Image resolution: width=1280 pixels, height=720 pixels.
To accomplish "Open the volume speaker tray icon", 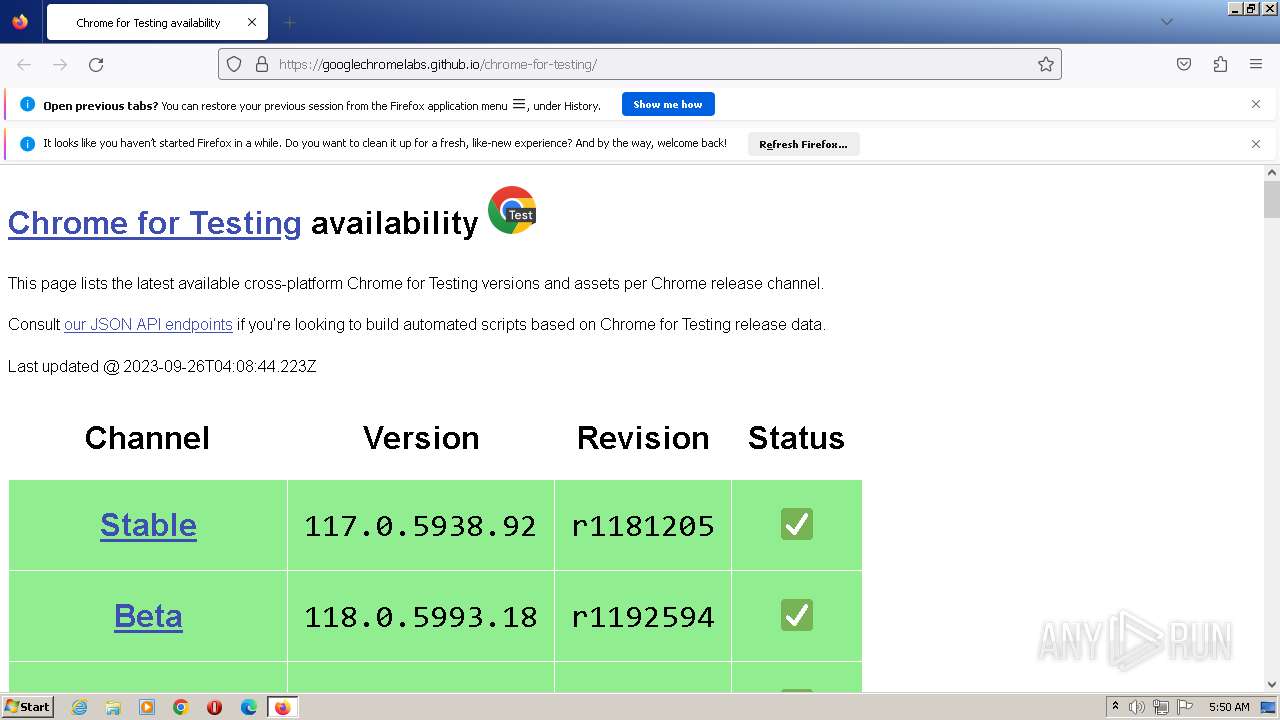I will click(1137, 707).
